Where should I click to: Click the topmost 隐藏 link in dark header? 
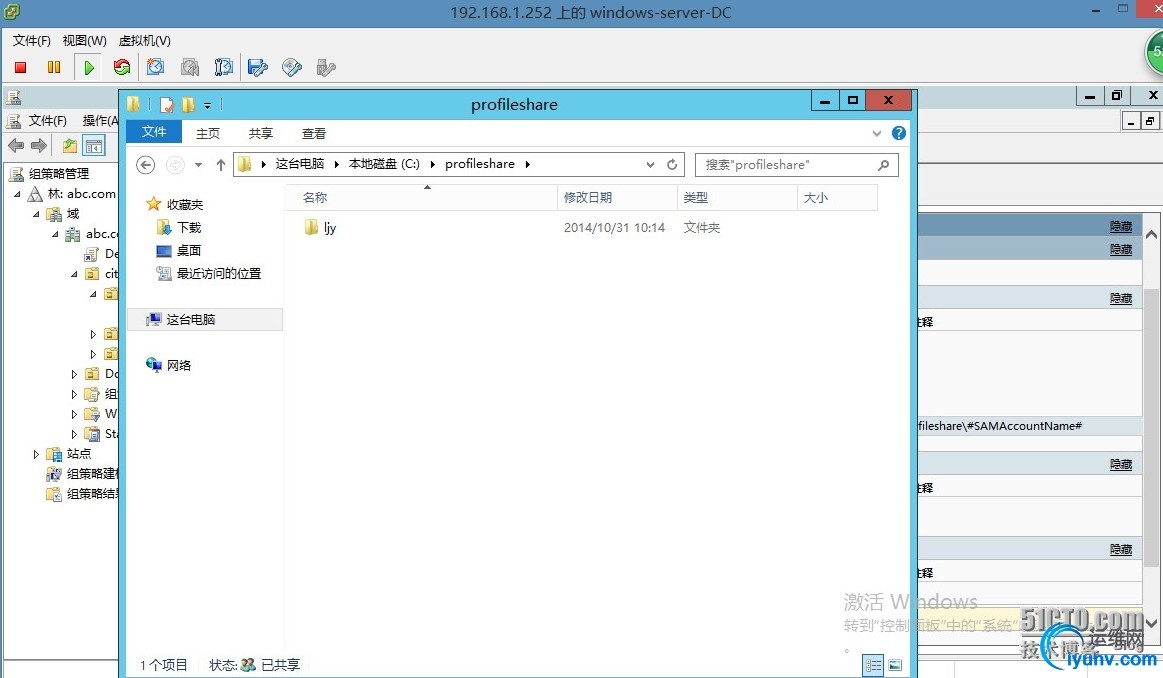pos(1121,226)
